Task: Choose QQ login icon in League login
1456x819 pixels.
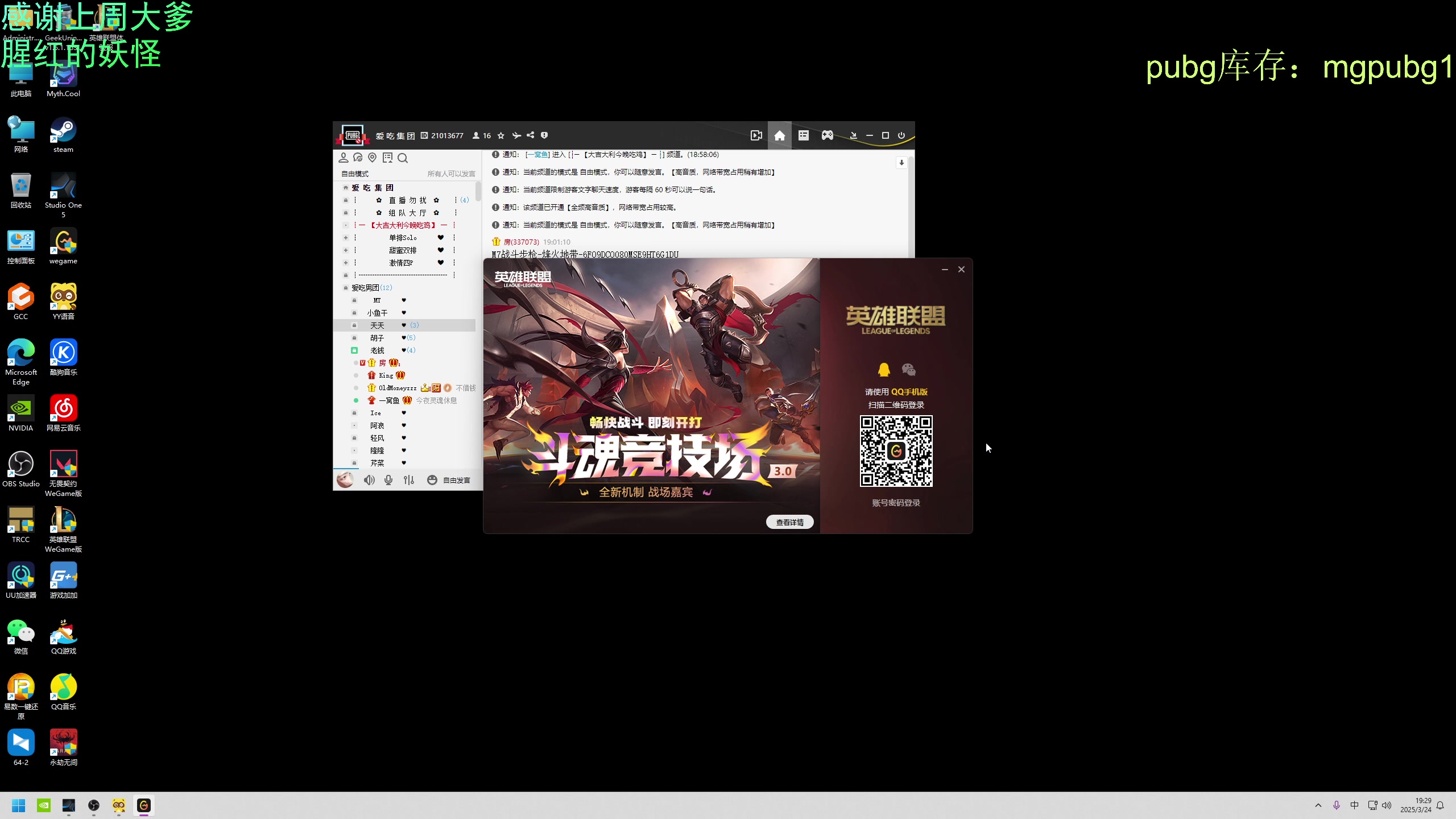Action: coord(884,370)
